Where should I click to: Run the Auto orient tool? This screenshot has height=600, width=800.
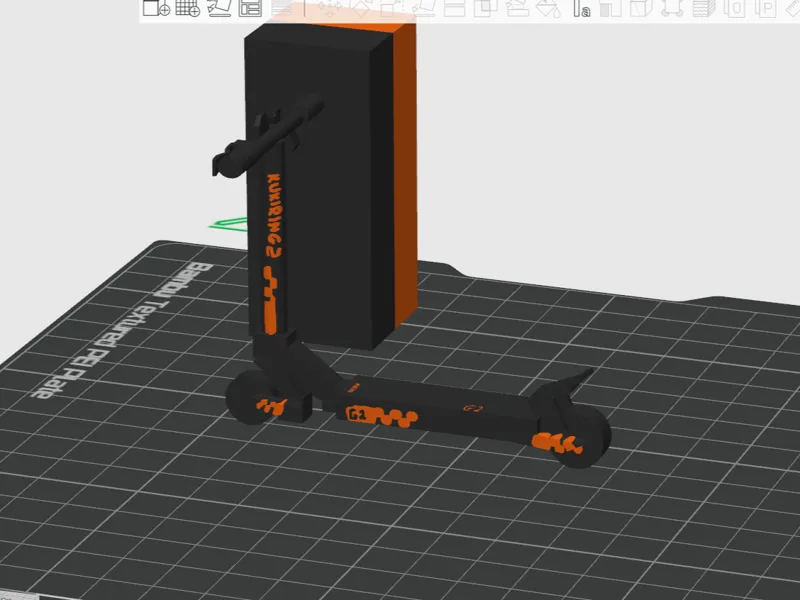click(x=219, y=8)
